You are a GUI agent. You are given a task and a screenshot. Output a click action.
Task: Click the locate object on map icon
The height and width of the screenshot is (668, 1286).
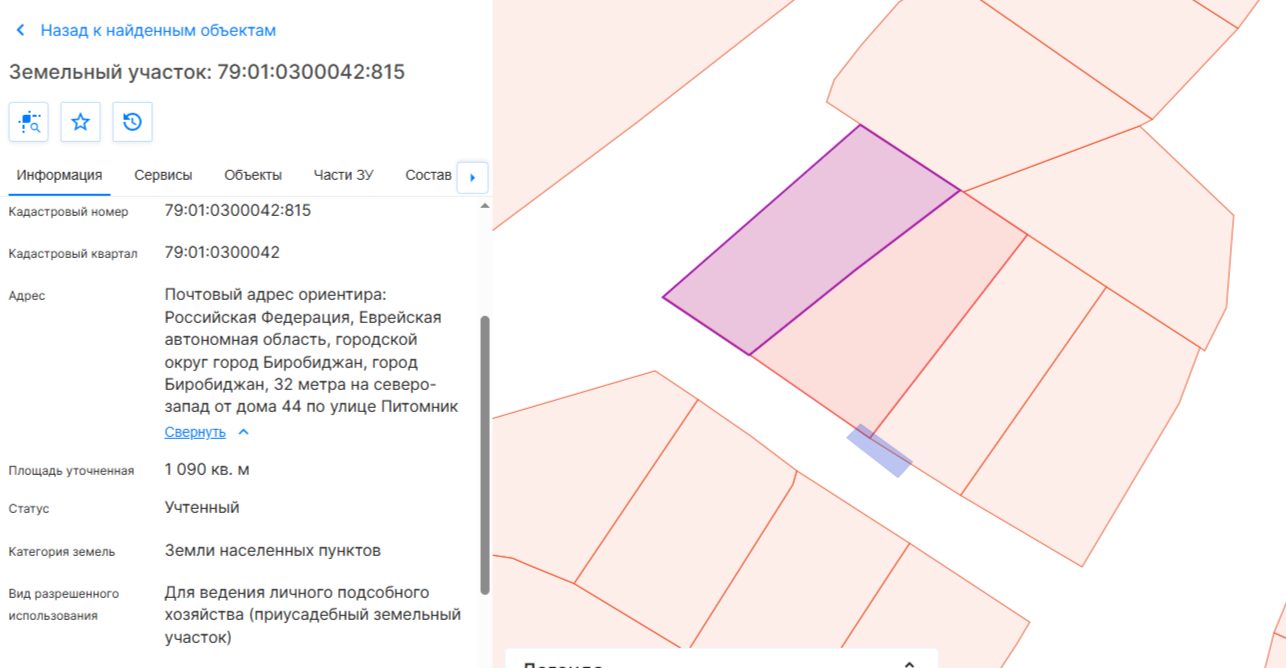[29, 122]
